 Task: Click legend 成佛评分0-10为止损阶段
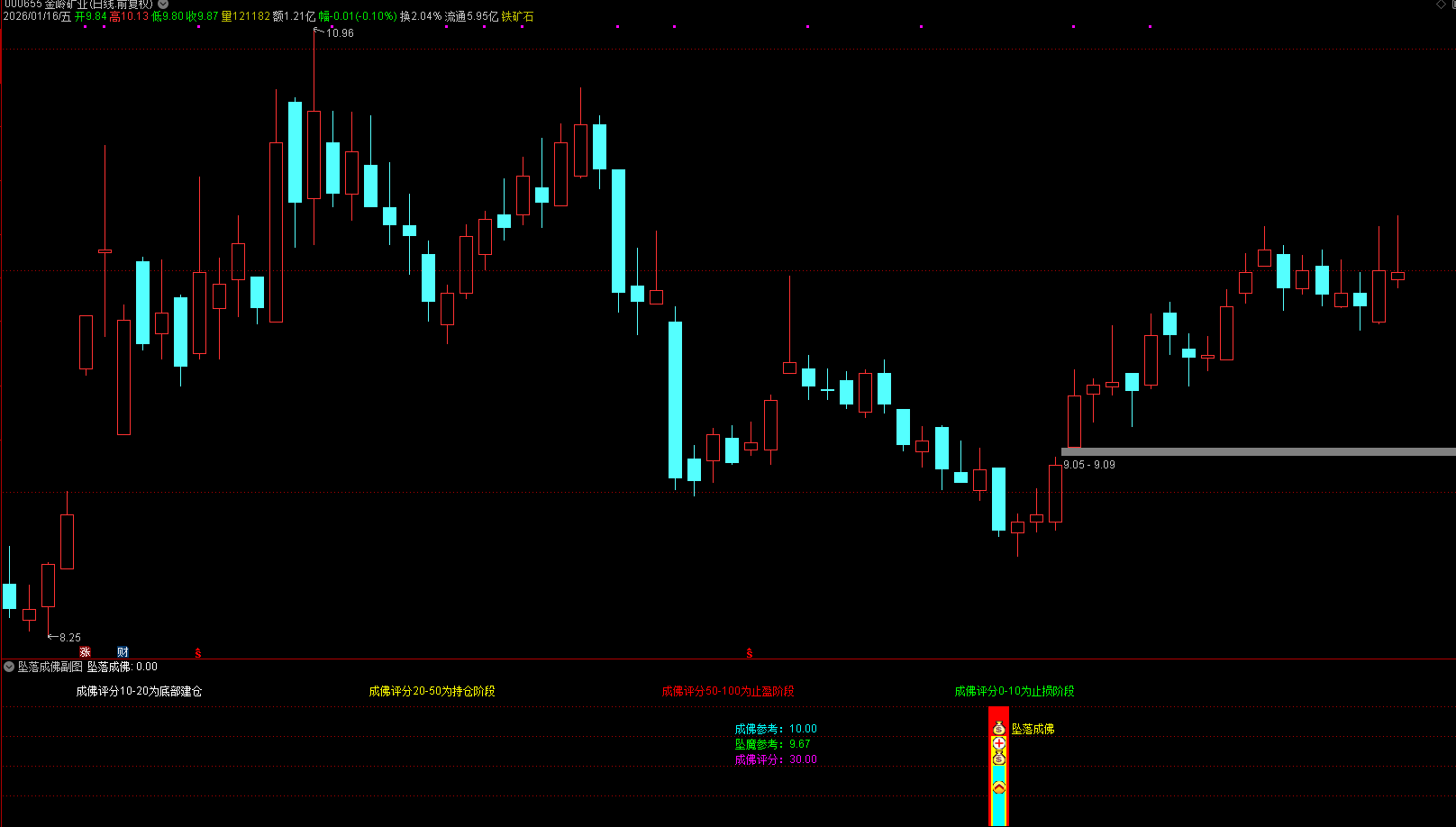(1015, 691)
